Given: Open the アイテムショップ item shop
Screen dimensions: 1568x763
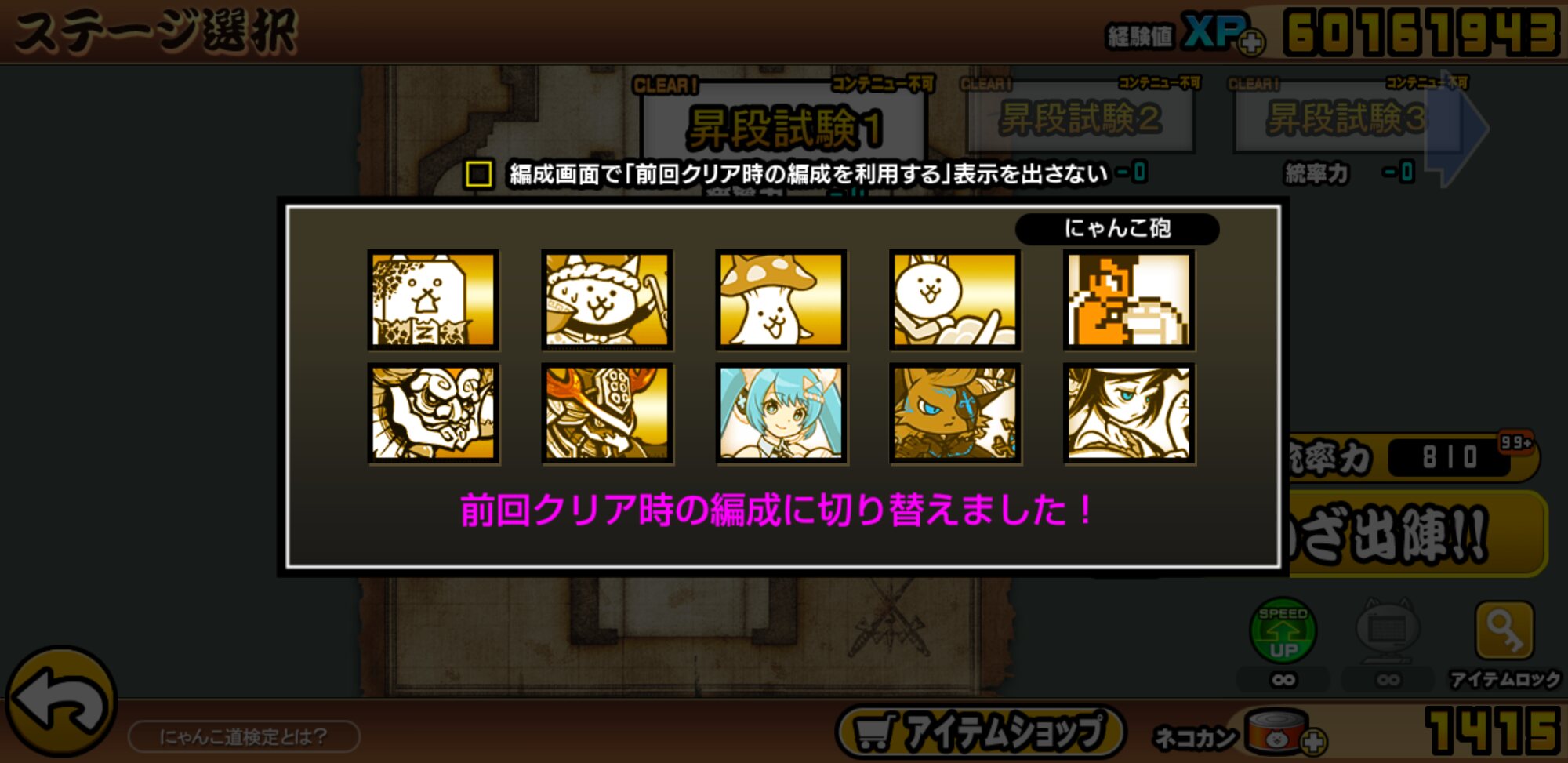Looking at the screenshot, I should coord(981,732).
